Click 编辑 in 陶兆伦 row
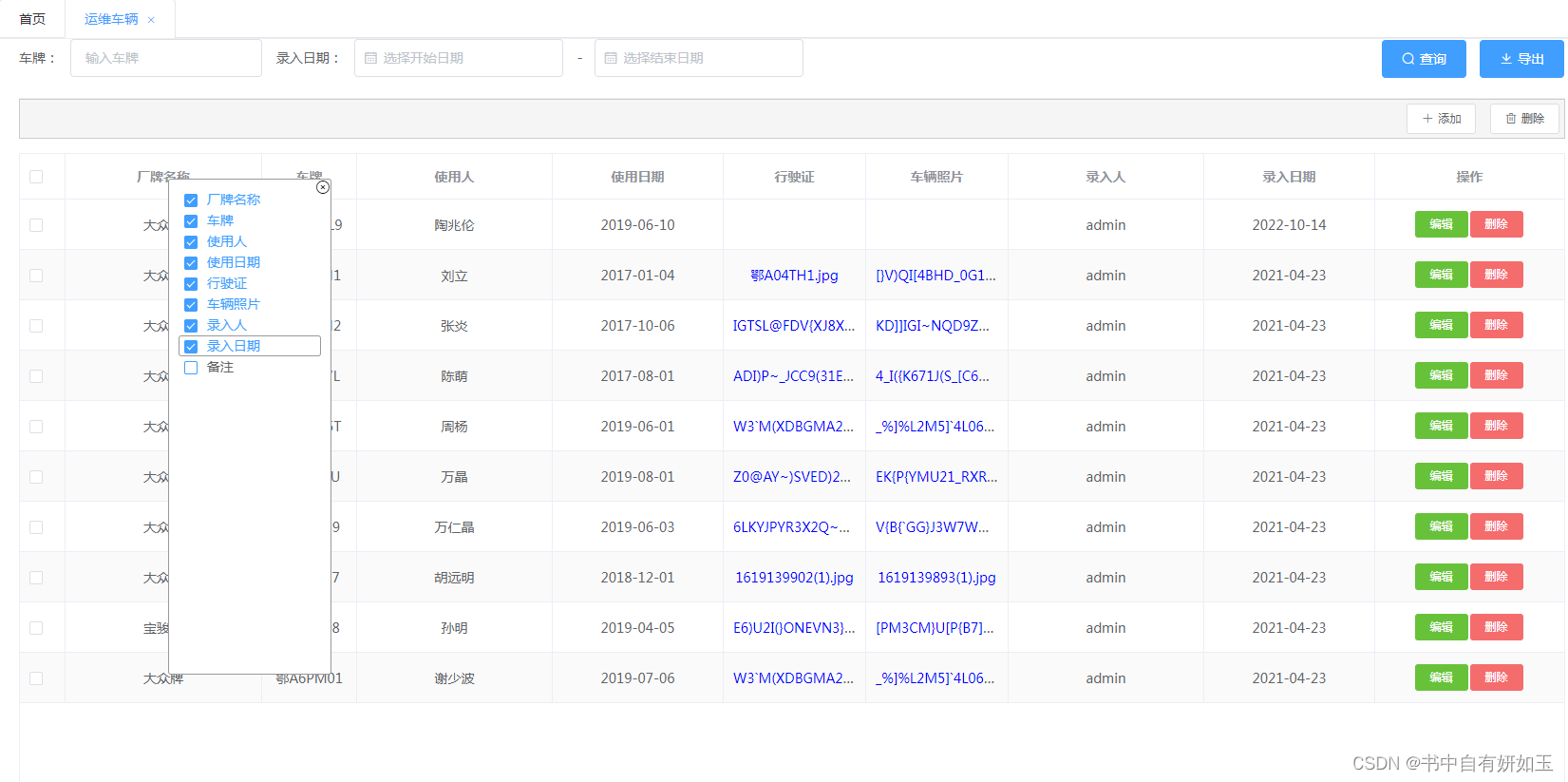The image size is (1568, 782). 1441,224
